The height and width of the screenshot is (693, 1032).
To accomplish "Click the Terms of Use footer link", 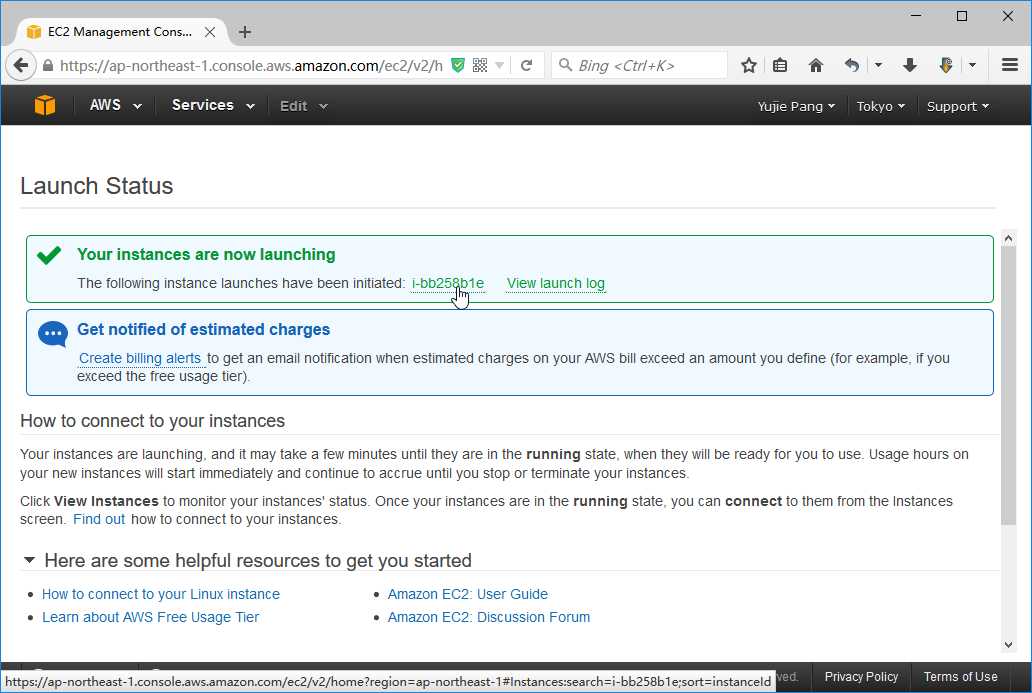I will point(960,677).
